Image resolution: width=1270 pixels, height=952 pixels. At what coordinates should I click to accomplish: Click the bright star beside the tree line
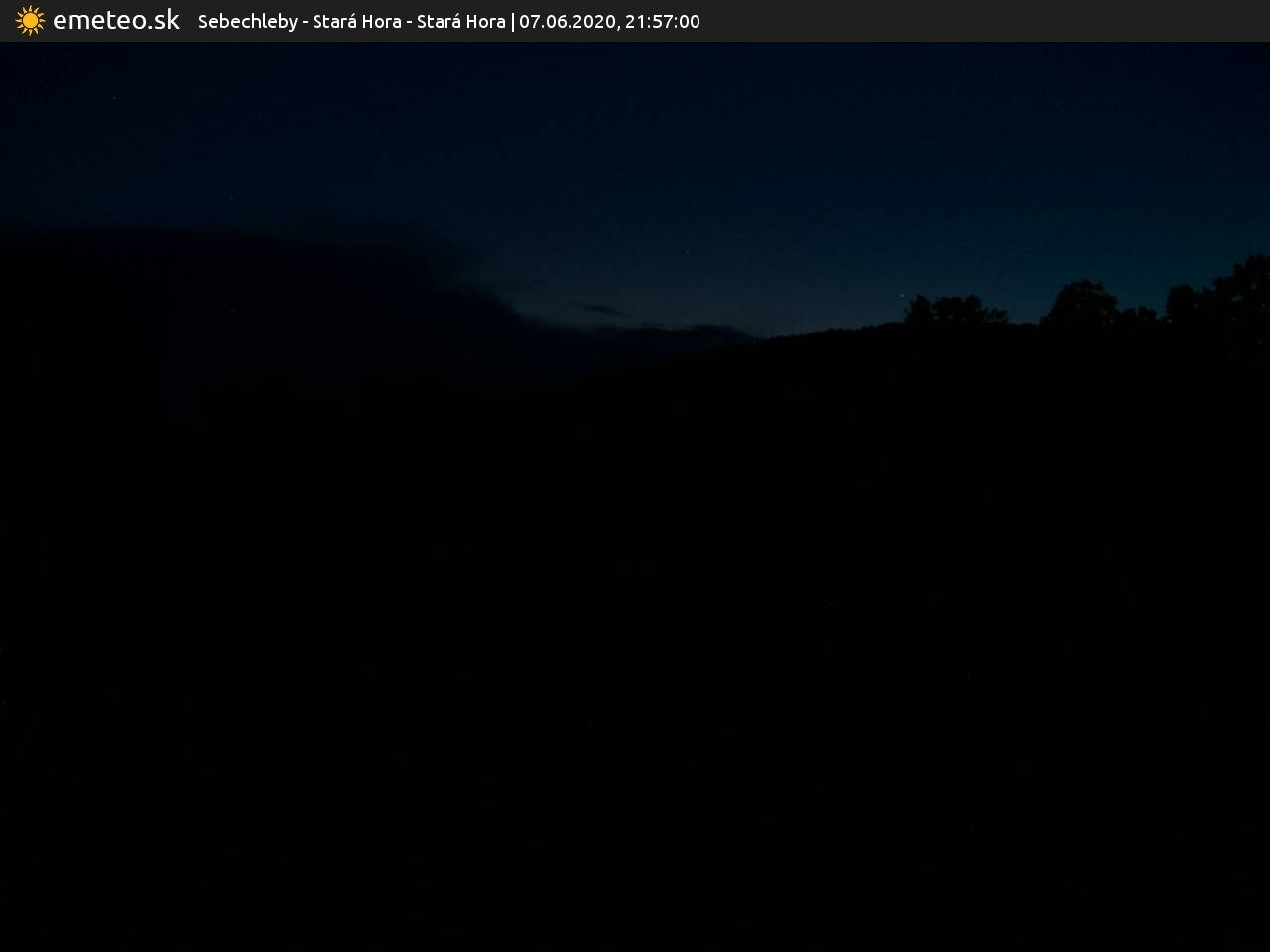tap(901, 294)
